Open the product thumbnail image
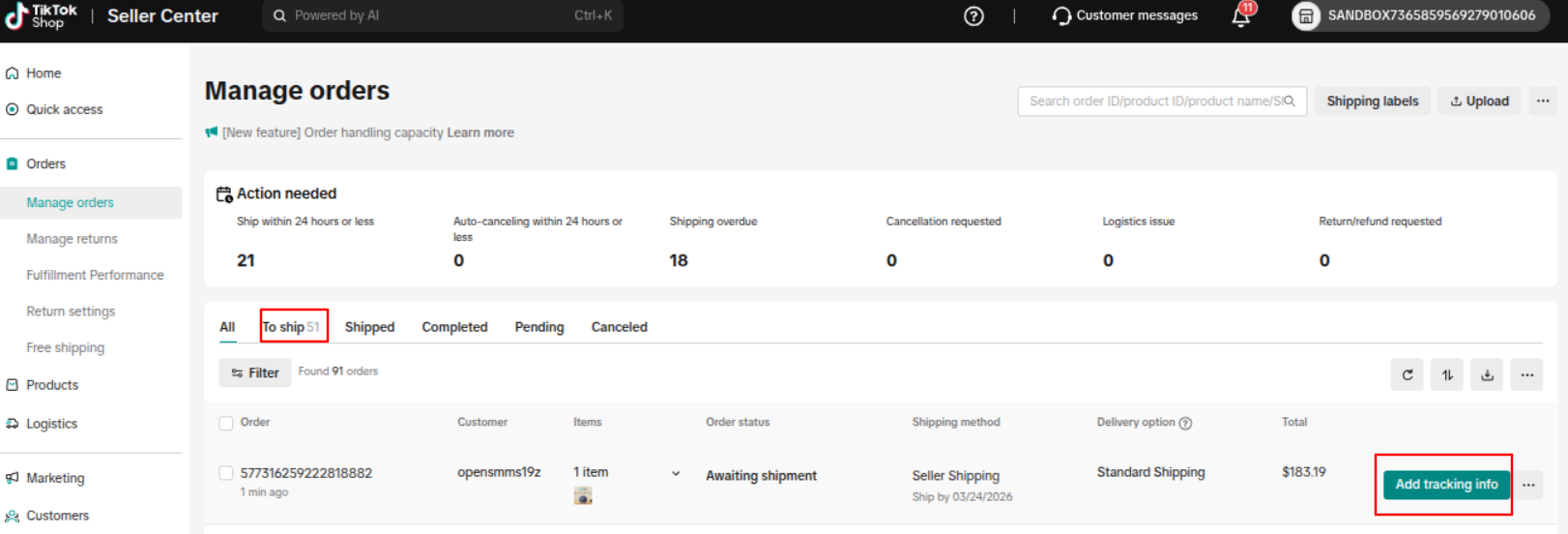Image resolution: width=1568 pixels, height=534 pixels. 583,496
